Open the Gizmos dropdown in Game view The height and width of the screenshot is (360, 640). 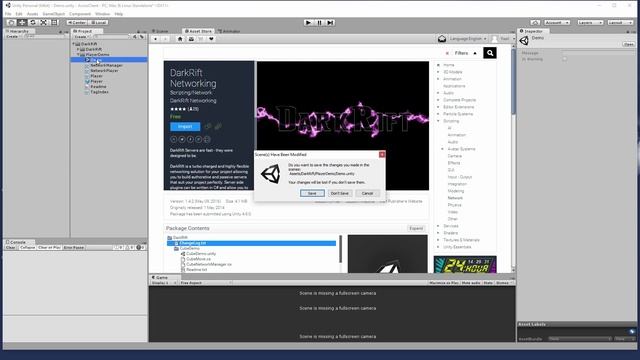[504, 283]
